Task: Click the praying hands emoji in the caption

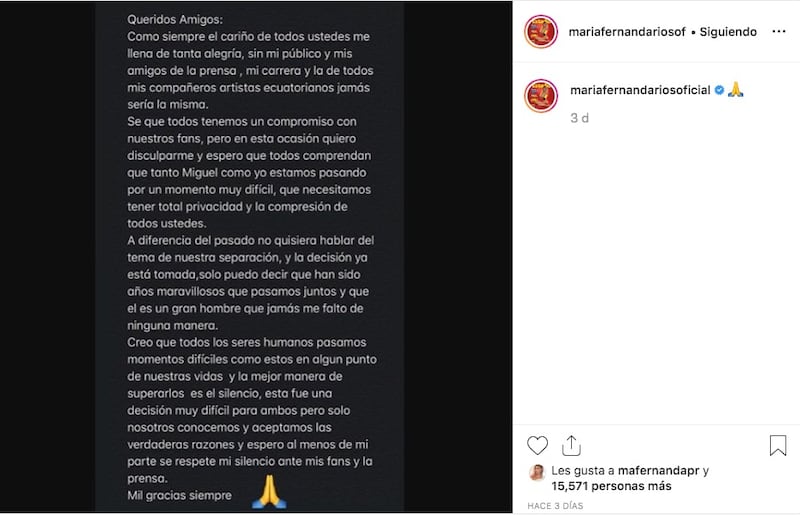Action: pyautogui.click(x=735, y=90)
